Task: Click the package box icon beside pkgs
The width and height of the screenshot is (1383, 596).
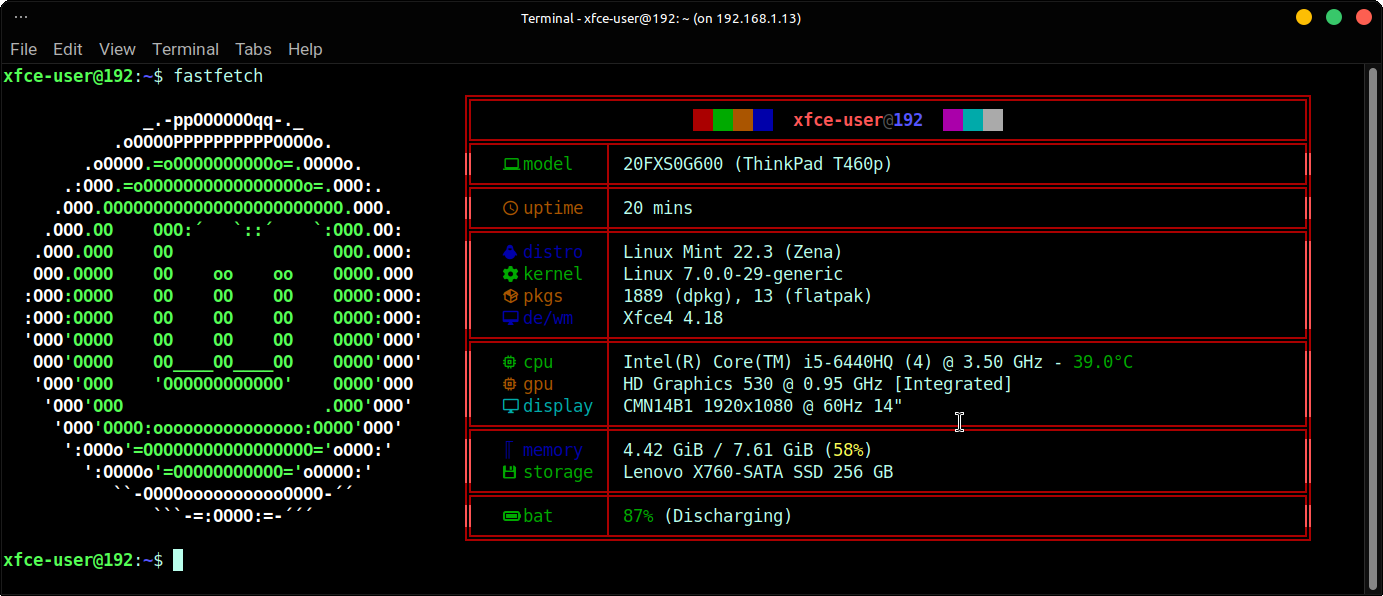Action: [x=511, y=296]
